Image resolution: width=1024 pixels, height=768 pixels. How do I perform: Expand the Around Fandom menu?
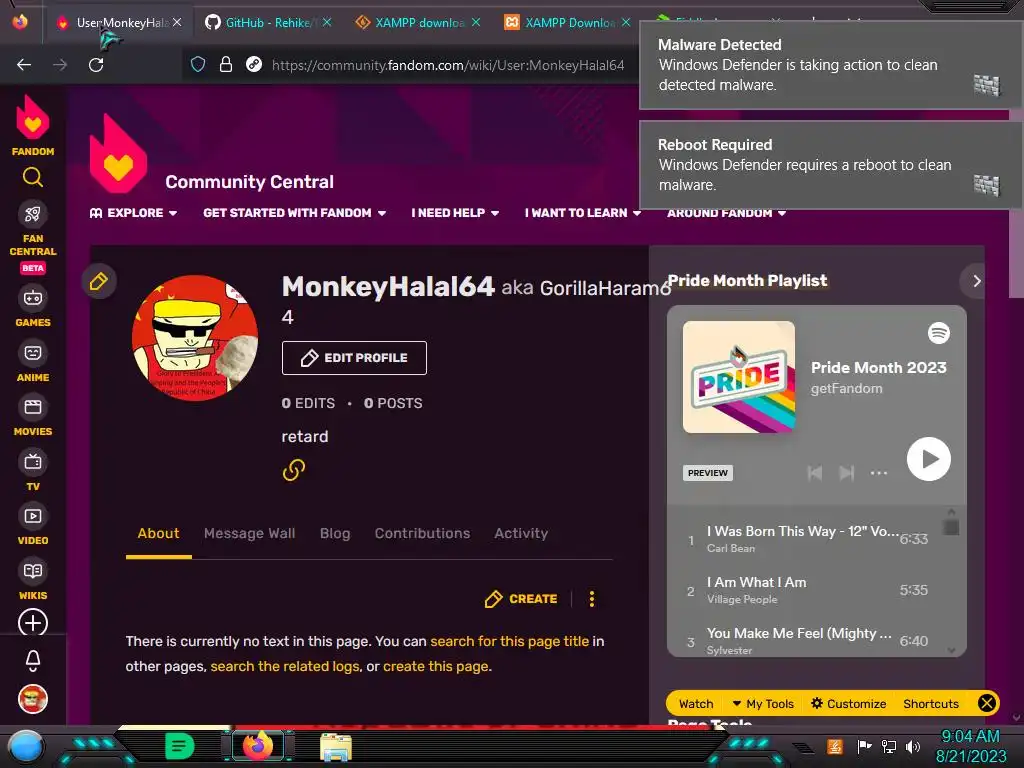click(726, 214)
